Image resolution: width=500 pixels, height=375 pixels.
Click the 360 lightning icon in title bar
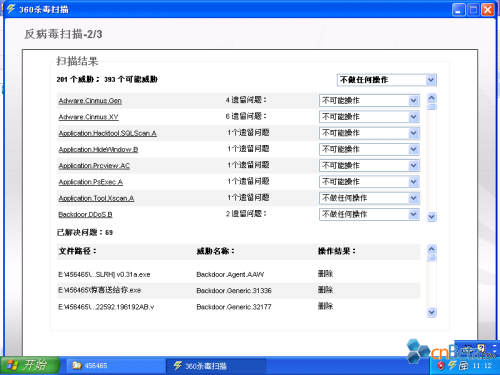point(11,9)
